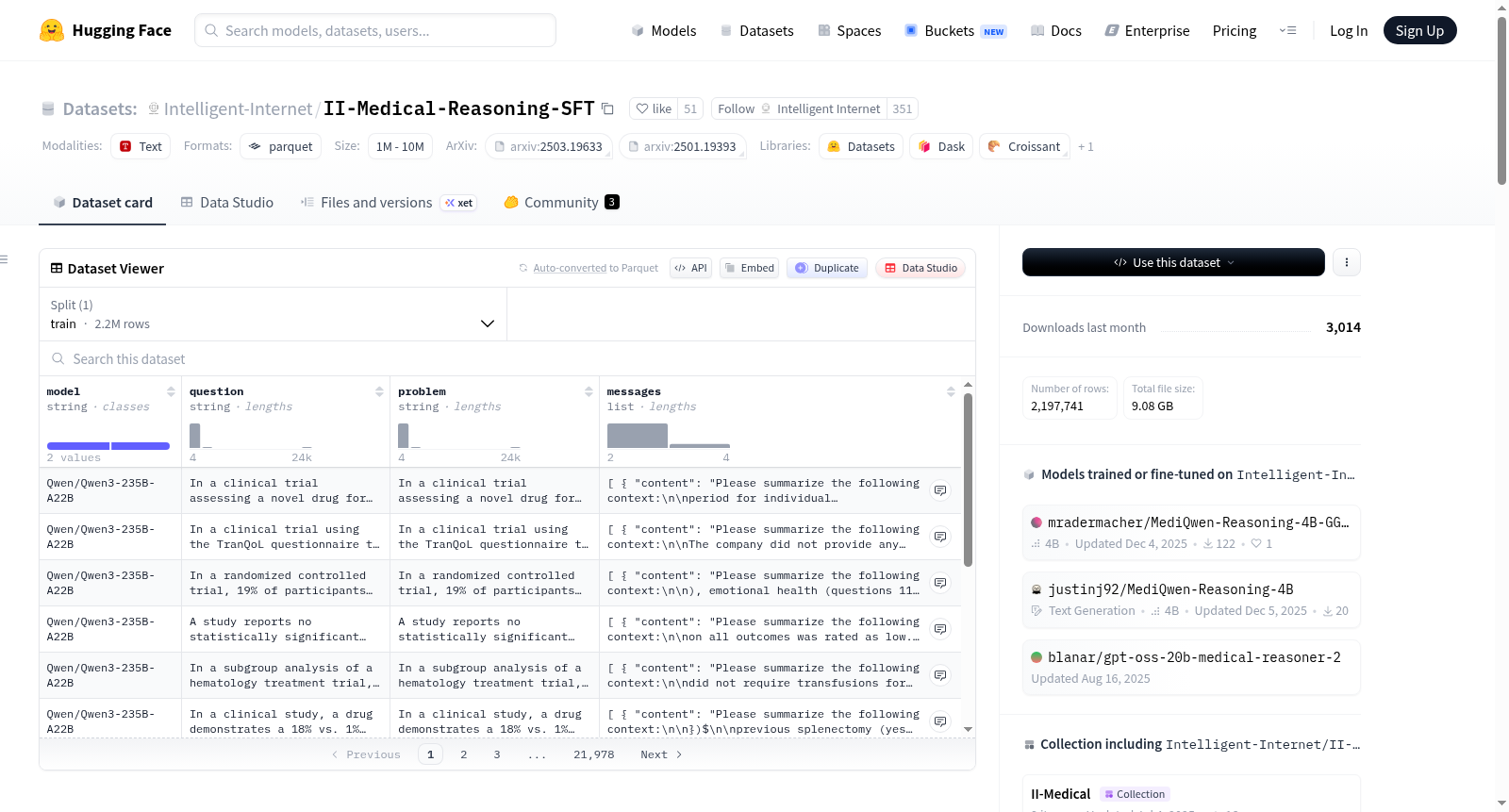1509x812 pixels.
Task: Click the Sign Up button
Action: (1420, 30)
